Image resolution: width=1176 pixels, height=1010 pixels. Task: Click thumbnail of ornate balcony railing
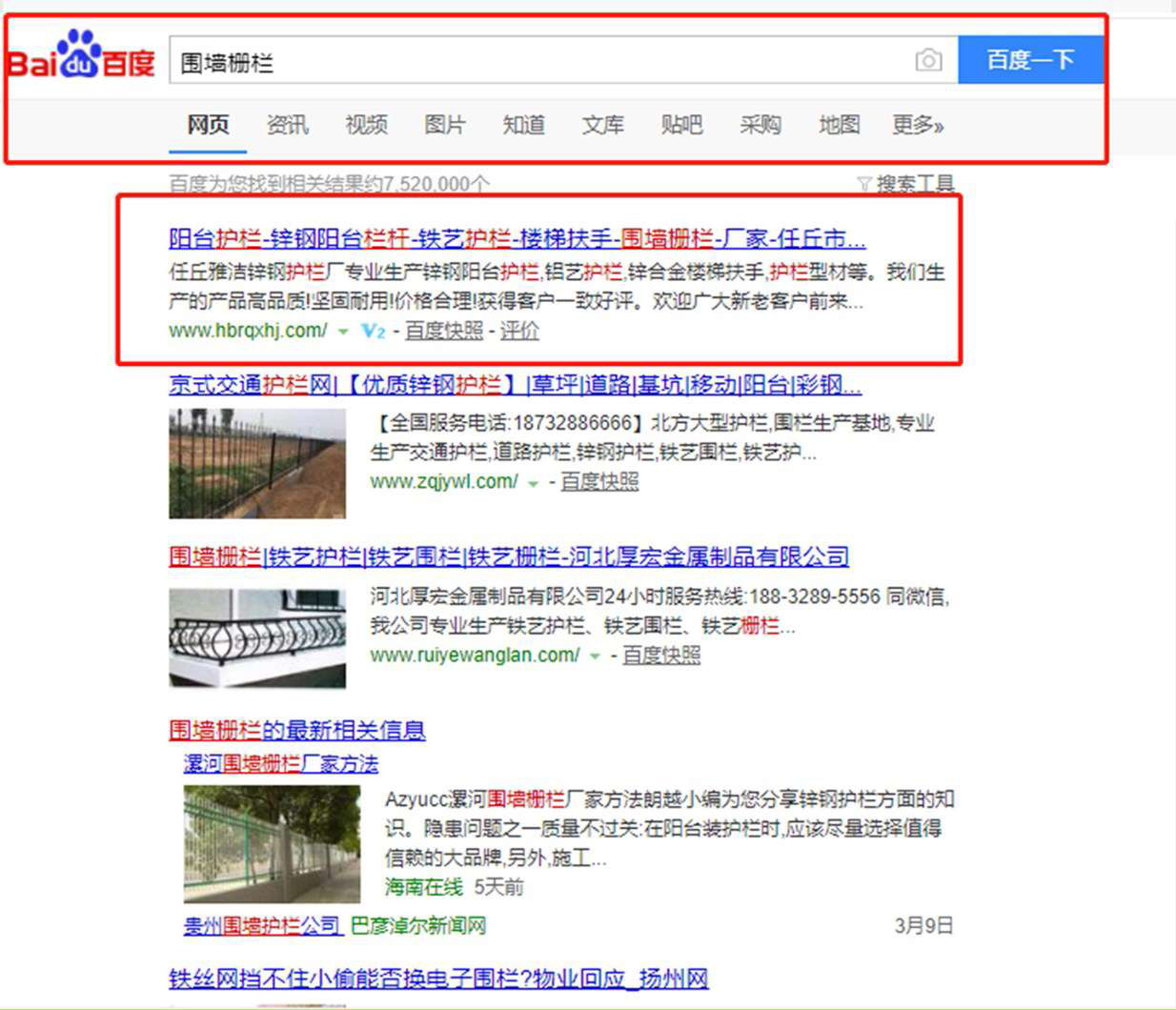(257, 638)
